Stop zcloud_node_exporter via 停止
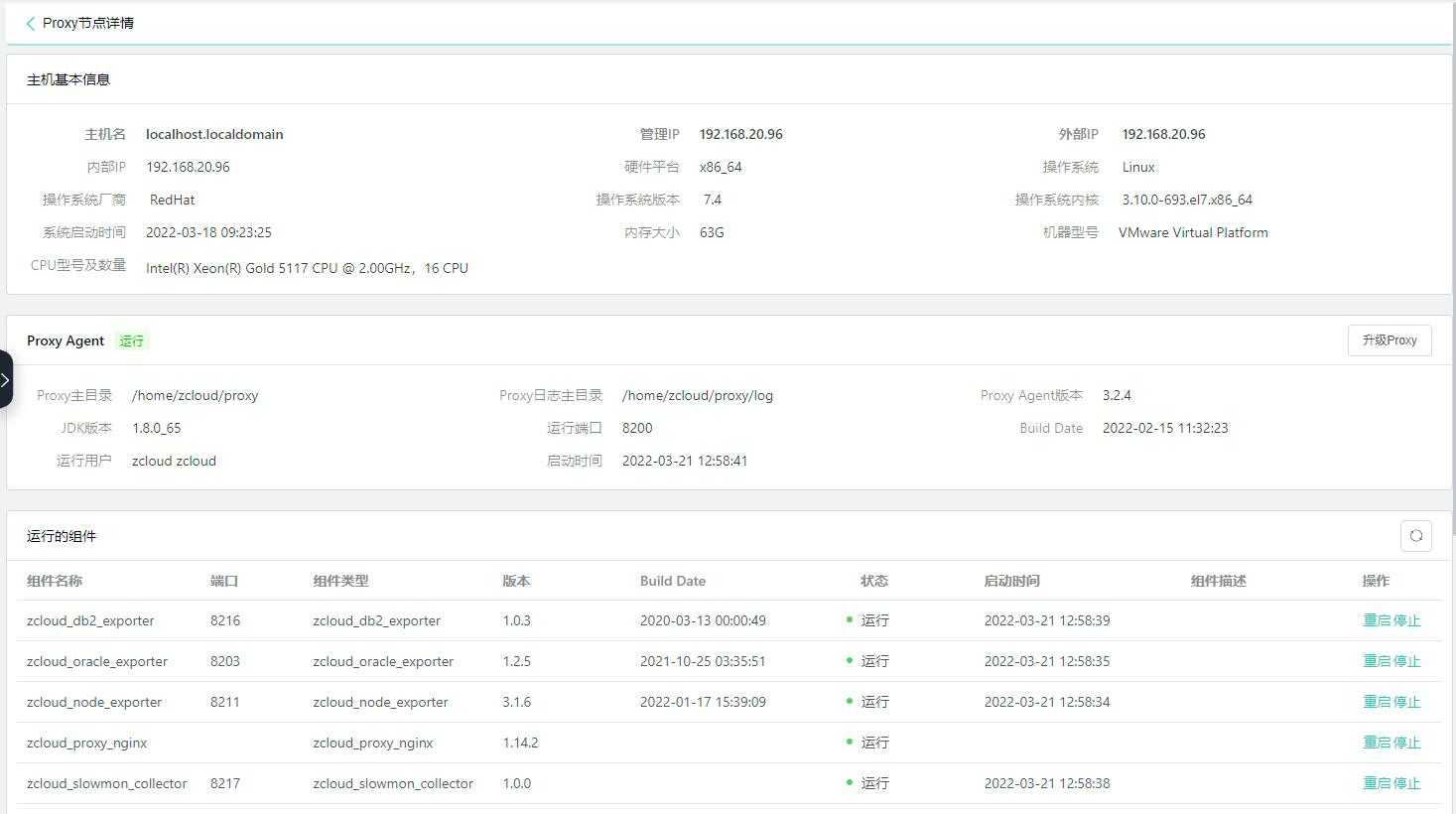 1406,702
